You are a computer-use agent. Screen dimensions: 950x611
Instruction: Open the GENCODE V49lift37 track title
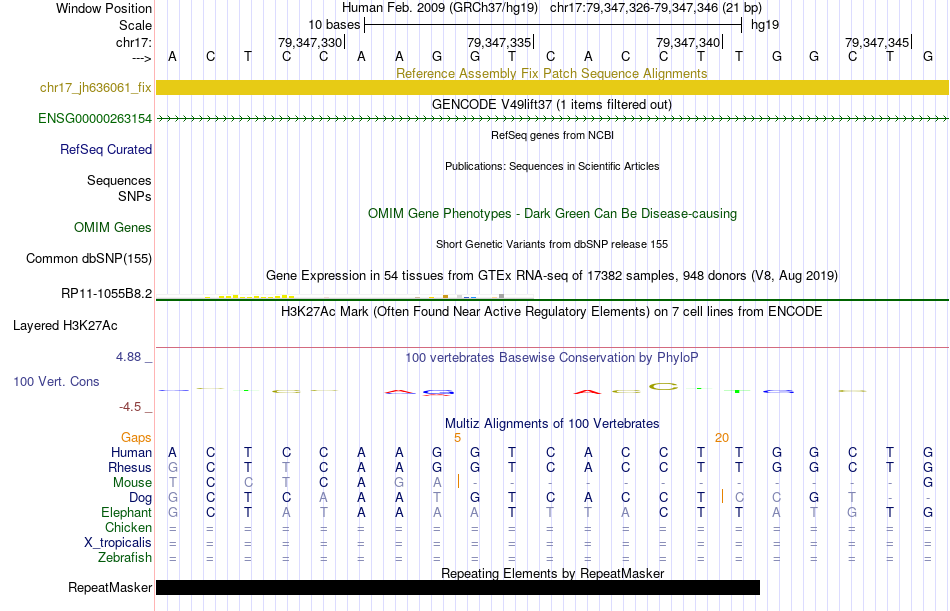(x=552, y=105)
